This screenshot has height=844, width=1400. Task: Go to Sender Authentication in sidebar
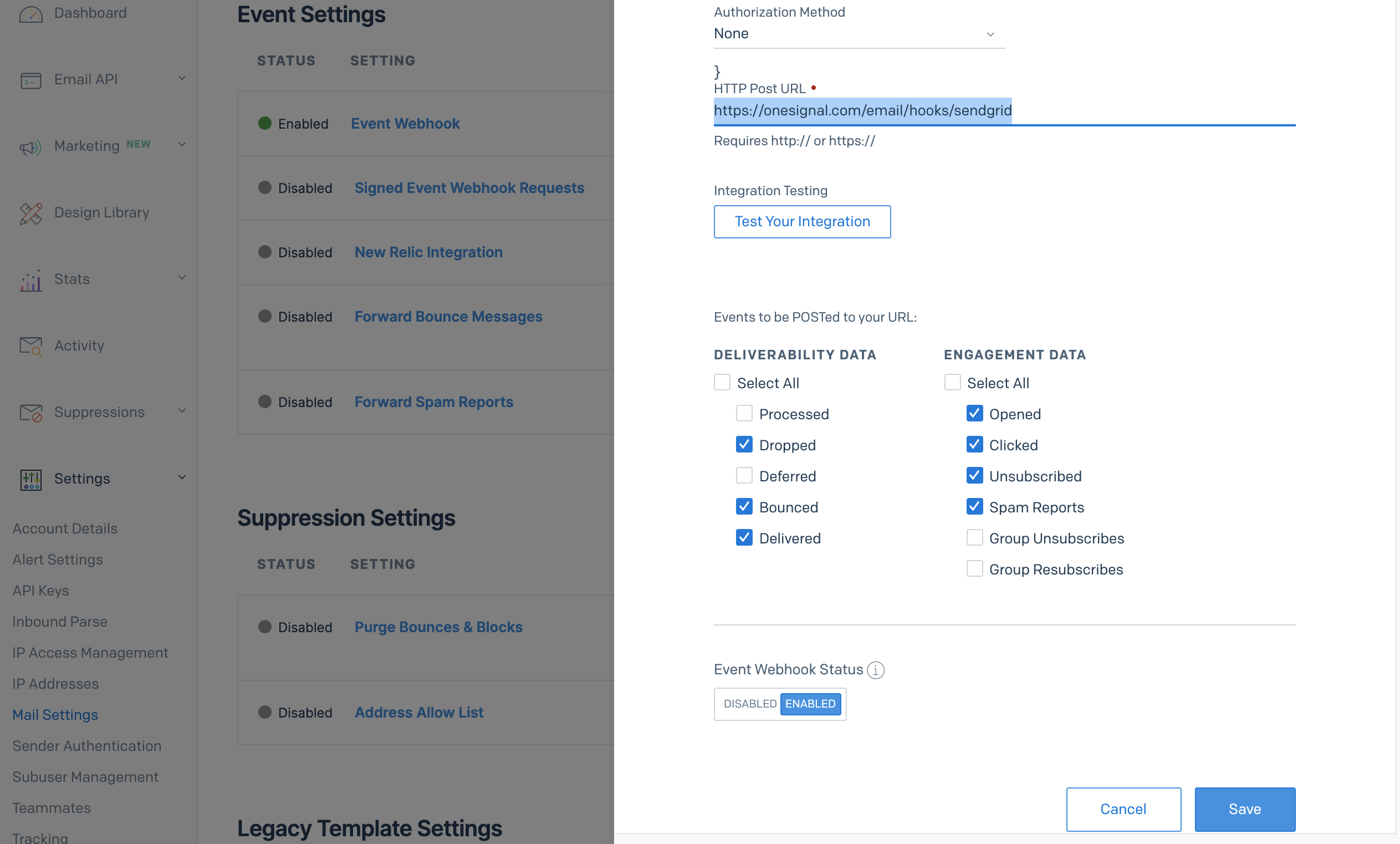click(x=87, y=746)
